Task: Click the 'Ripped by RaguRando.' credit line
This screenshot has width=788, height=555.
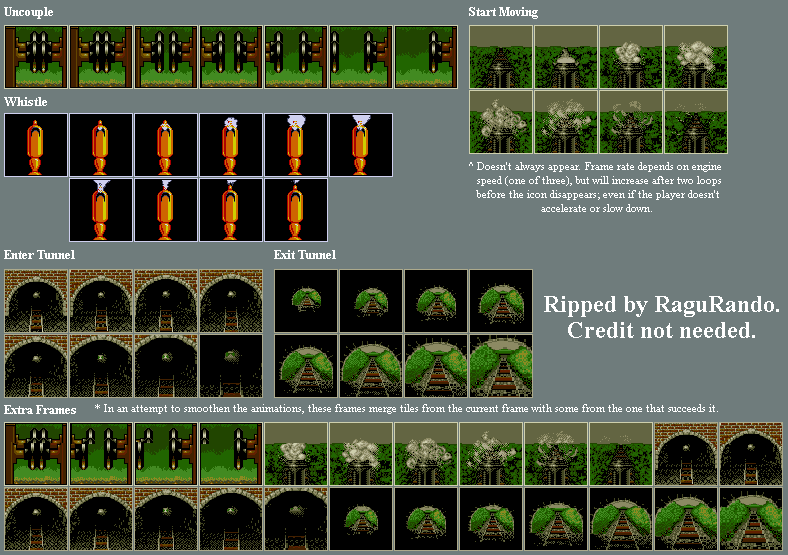Action: pyautogui.click(x=662, y=305)
